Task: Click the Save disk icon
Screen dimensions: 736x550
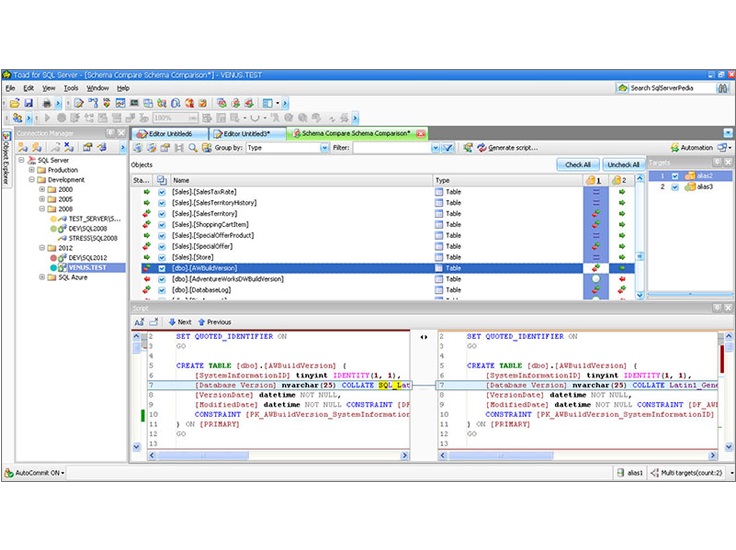Action: [x=29, y=103]
